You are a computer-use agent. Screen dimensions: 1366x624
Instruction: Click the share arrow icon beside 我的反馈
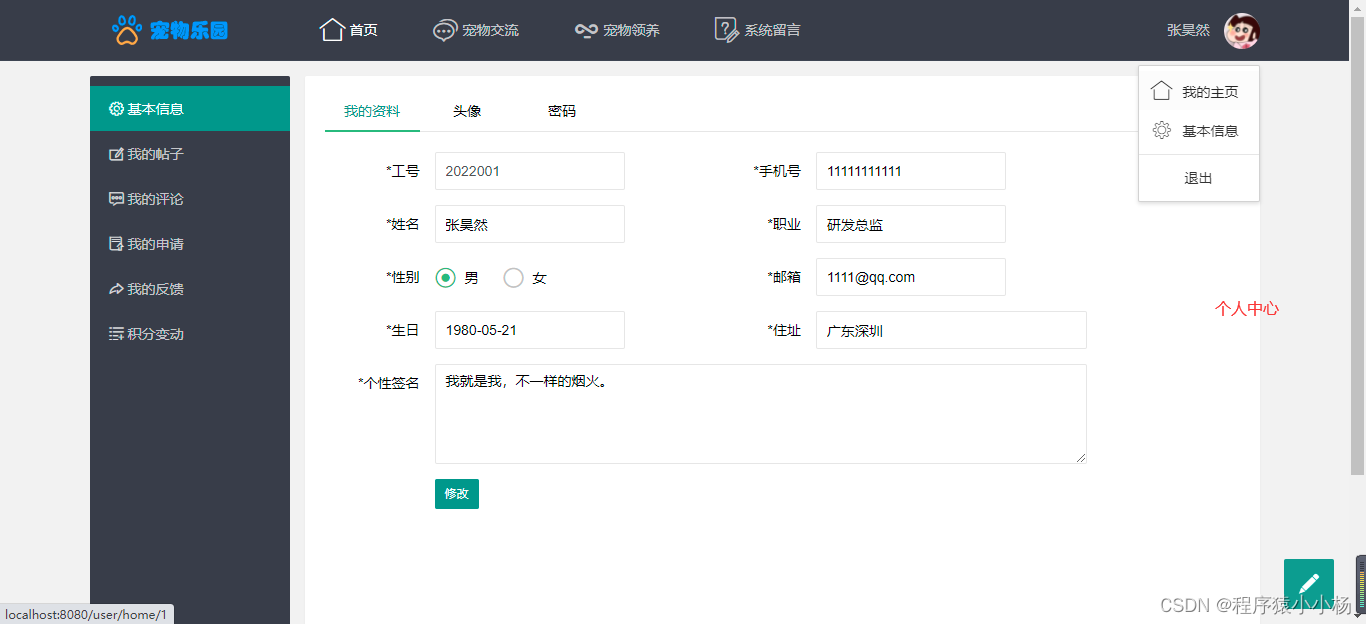(x=116, y=289)
